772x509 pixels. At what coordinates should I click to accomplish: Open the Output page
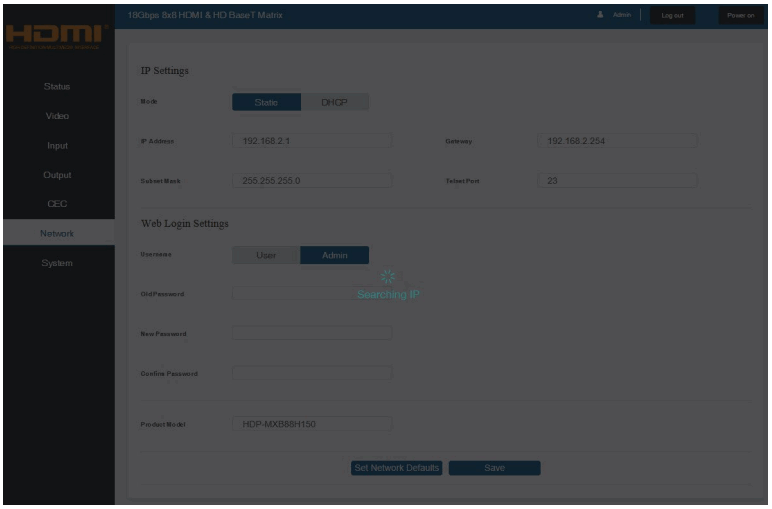click(x=57, y=175)
